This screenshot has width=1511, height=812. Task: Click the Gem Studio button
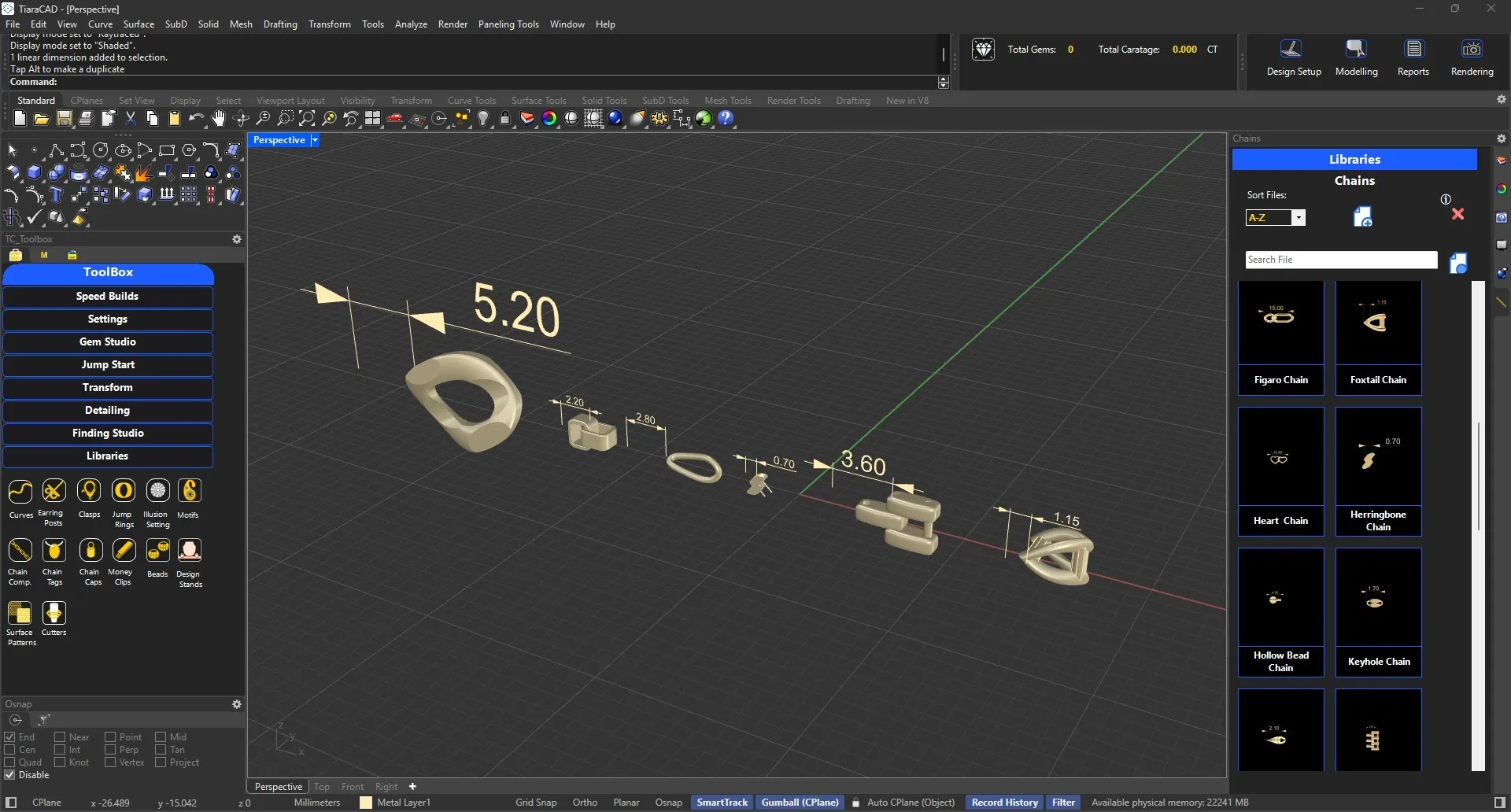[108, 342]
